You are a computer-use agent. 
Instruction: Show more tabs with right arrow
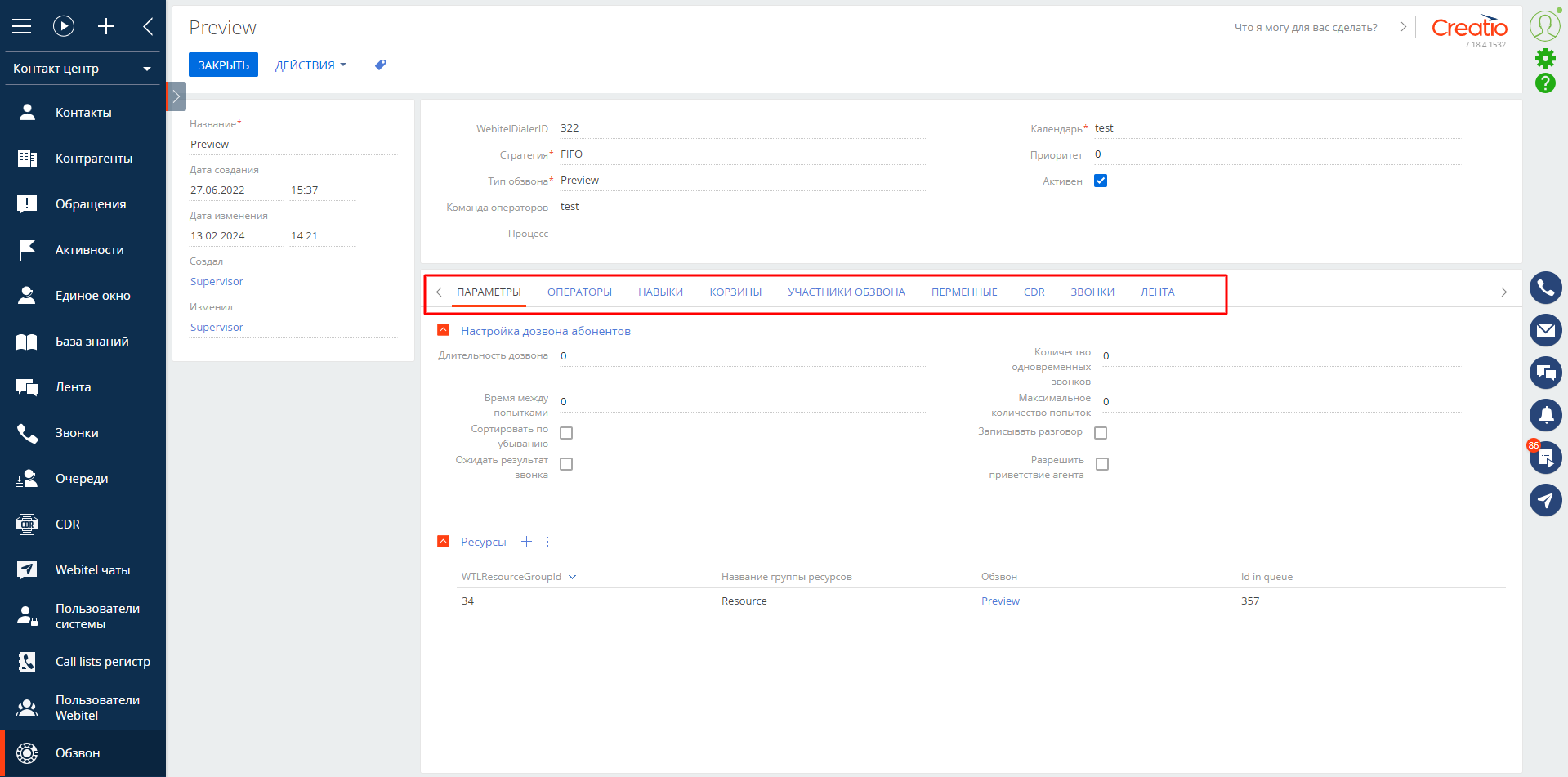click(1503, 292)
